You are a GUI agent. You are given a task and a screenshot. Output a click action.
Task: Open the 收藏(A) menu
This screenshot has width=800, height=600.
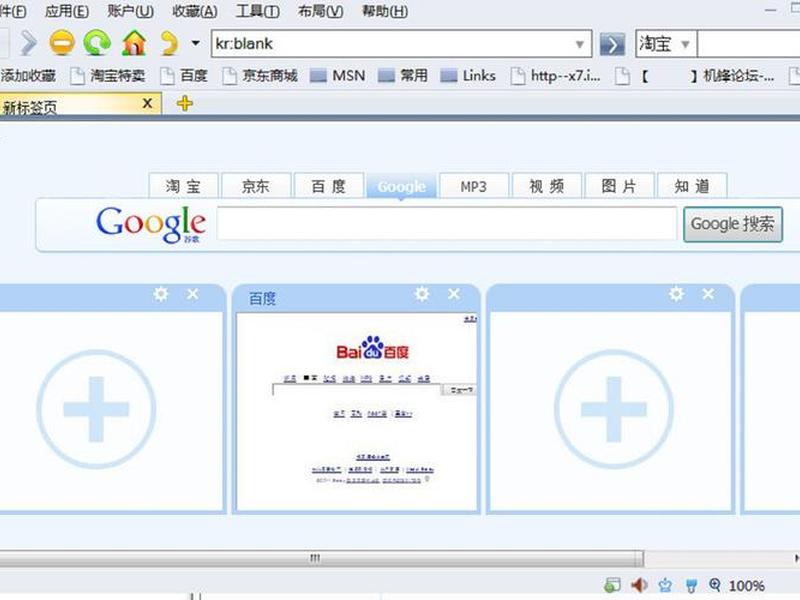(195, 11)
